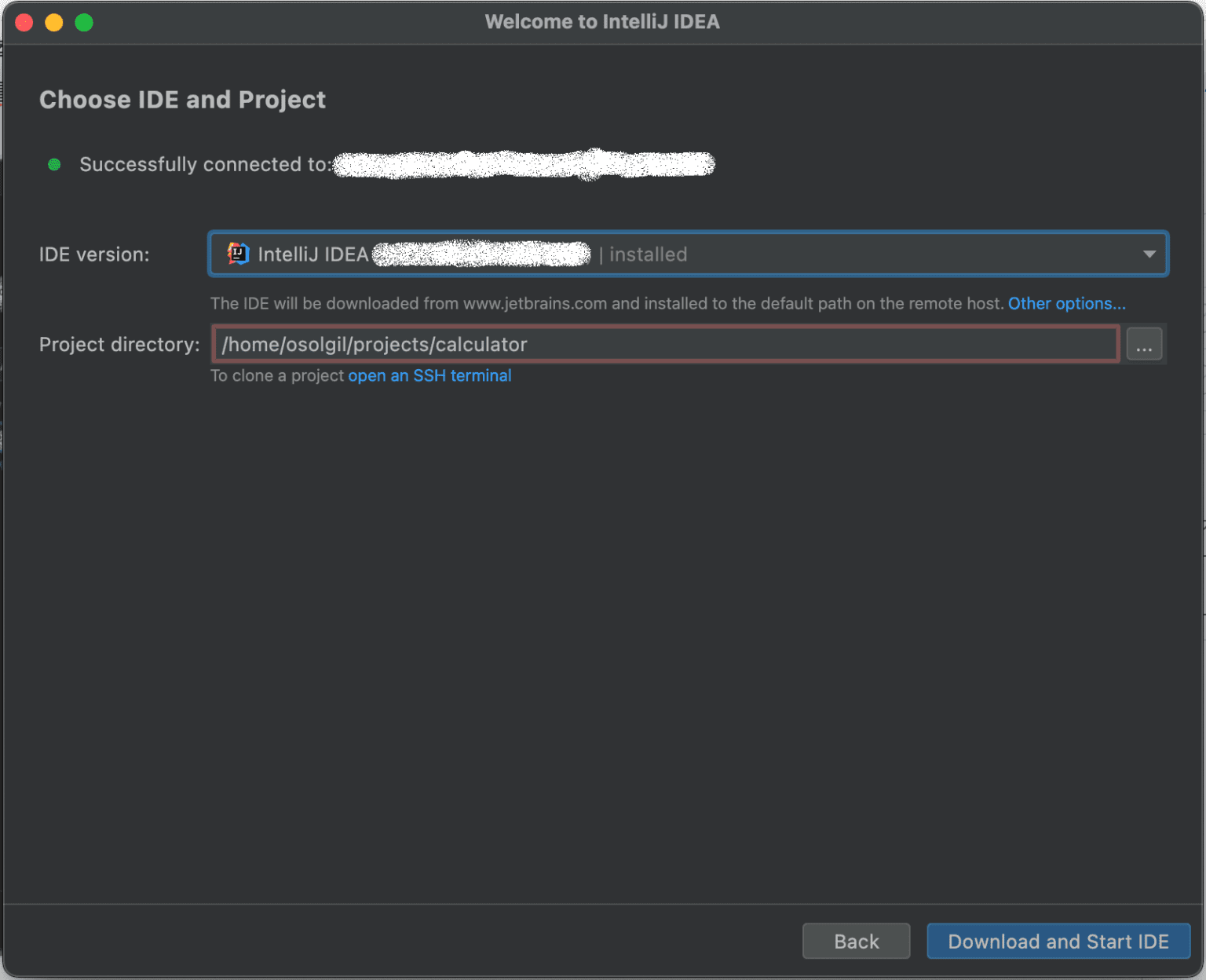The image size is (1206, 980).
Task: Click the green connection status indicator
Action: tap(53, 164)
